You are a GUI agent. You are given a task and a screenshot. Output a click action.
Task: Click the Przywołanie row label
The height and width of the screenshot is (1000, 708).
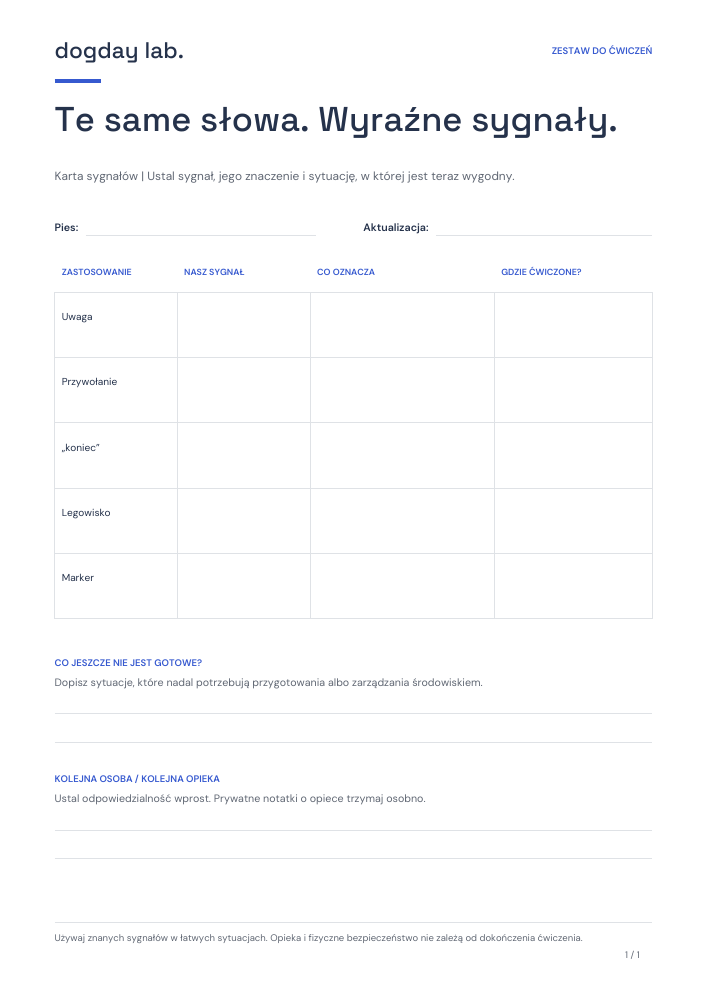click(x=89, y=381)
